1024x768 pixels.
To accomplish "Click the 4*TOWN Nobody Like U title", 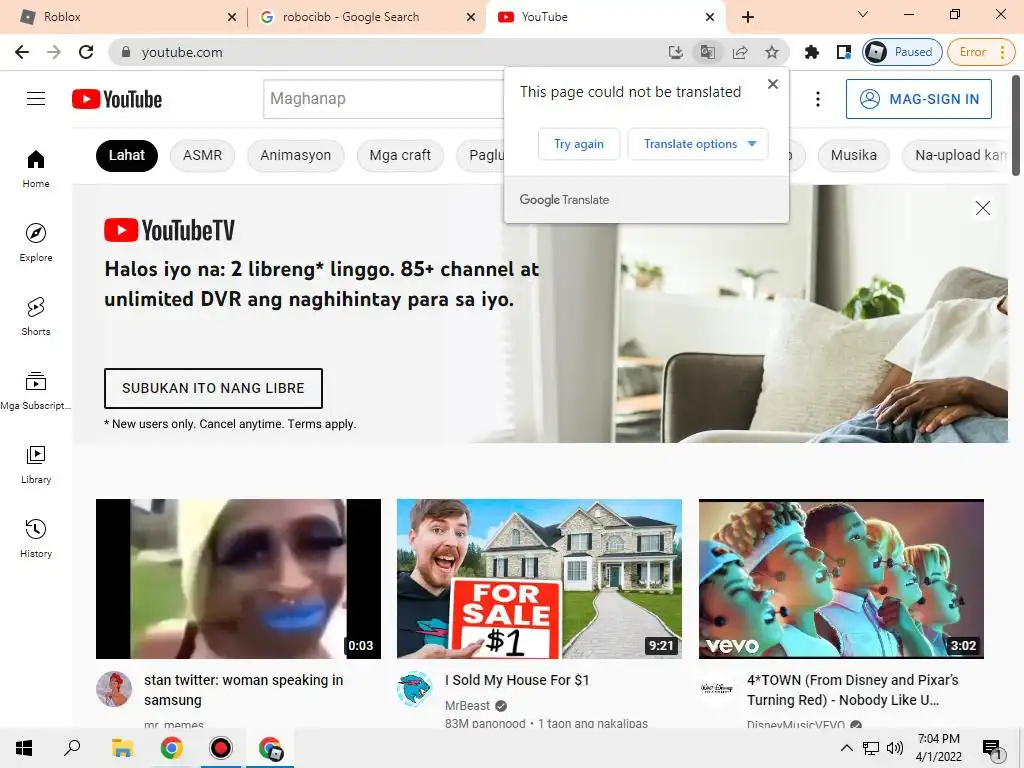I will click(x=853, y=690).
